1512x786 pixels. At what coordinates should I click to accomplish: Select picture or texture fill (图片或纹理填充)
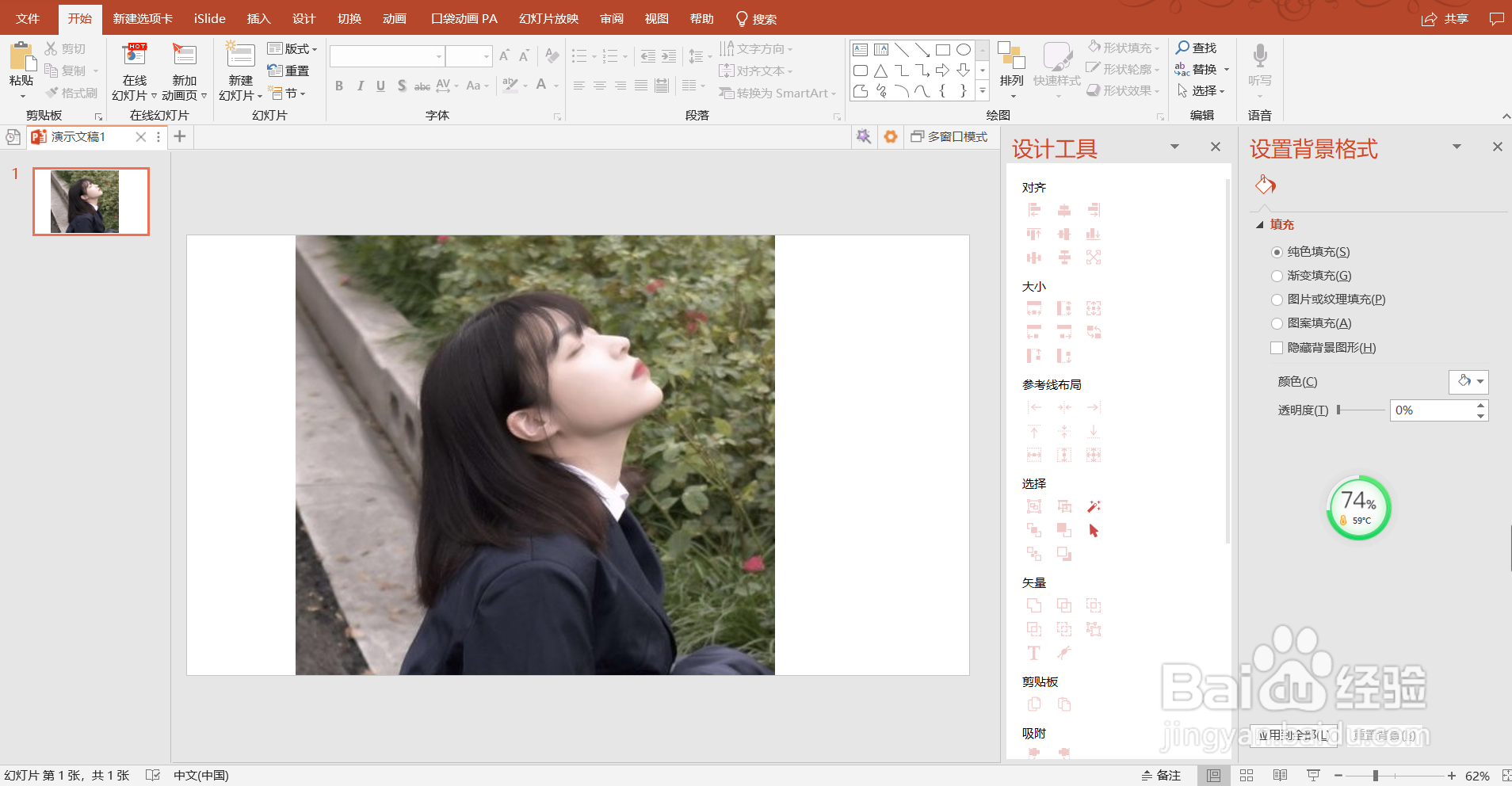pos(1277,300)
